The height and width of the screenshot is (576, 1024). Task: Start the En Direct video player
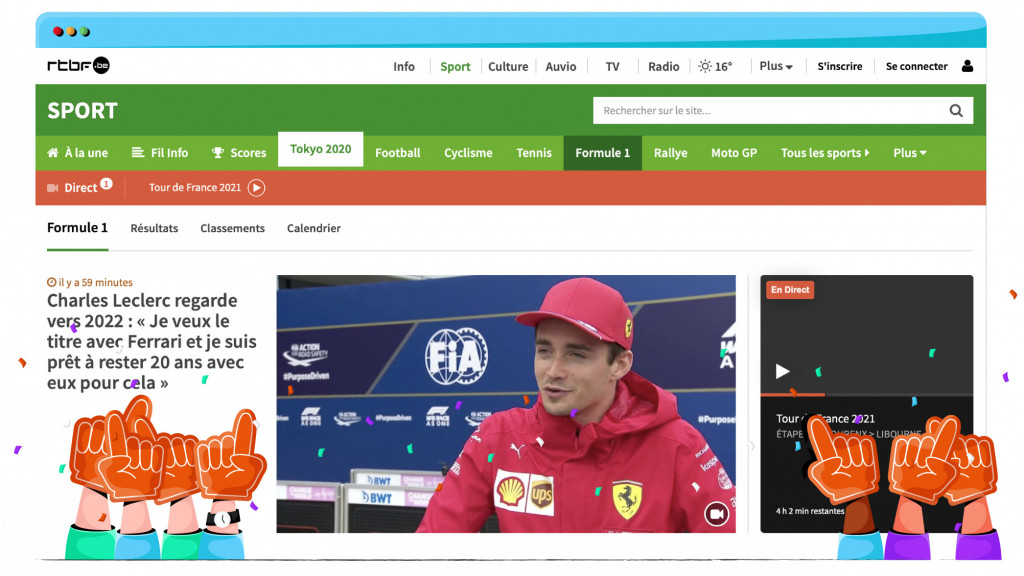[x=782, y=372]
